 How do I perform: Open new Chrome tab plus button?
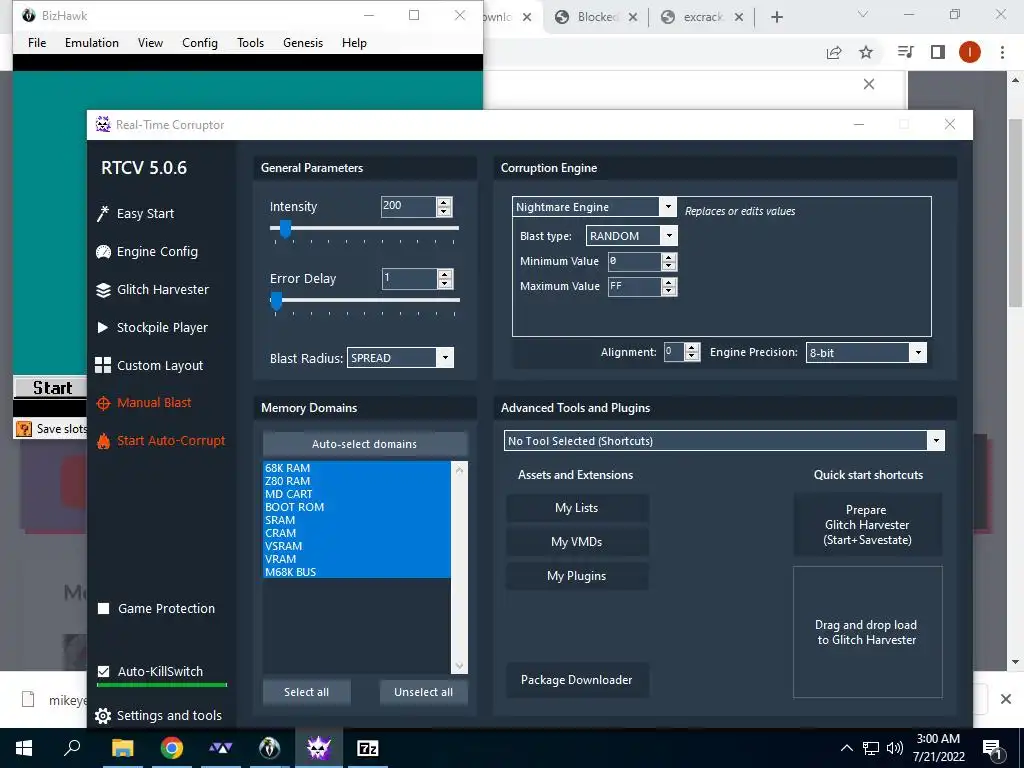point(776,17)
